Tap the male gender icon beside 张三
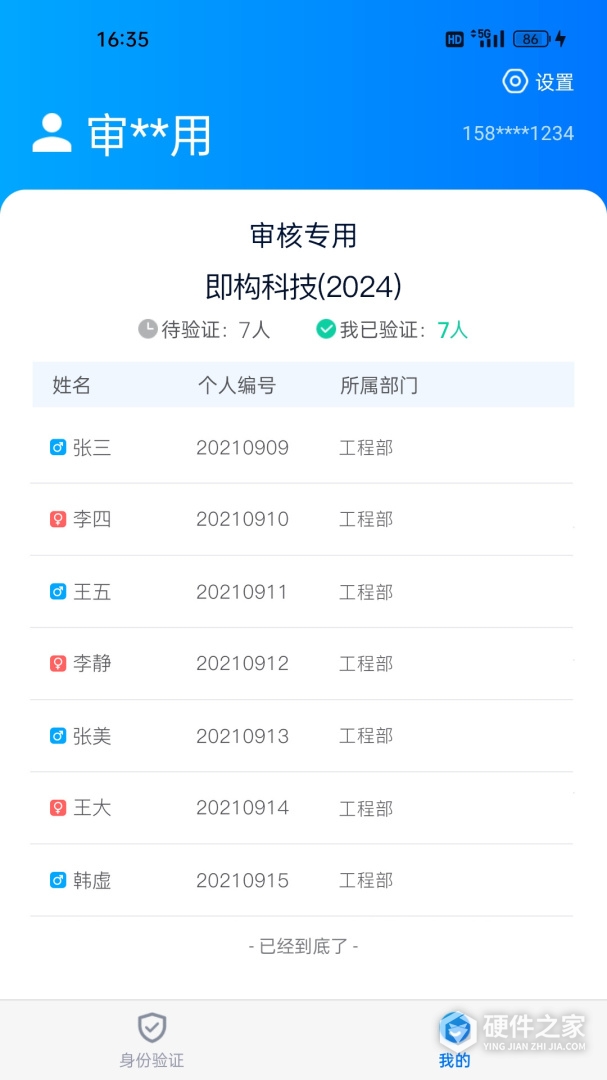 tap(58, 448)
